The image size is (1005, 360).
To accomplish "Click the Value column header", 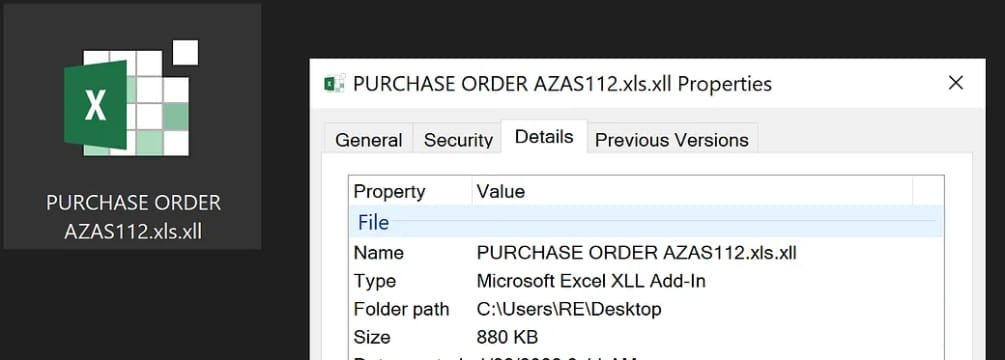I will (x=692, y=192).
